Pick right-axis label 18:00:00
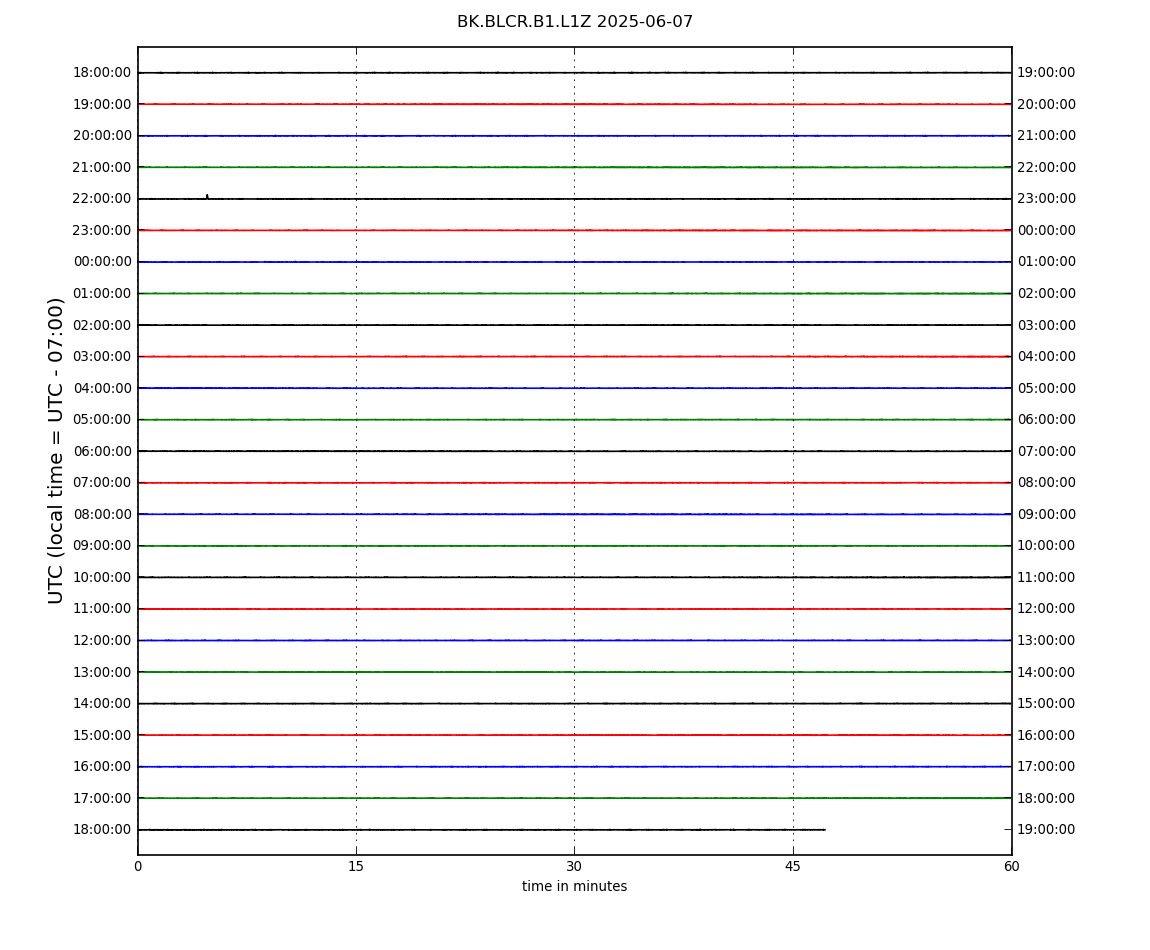1150x950 pixels. pyautogui.click(x=1047, y=798)
